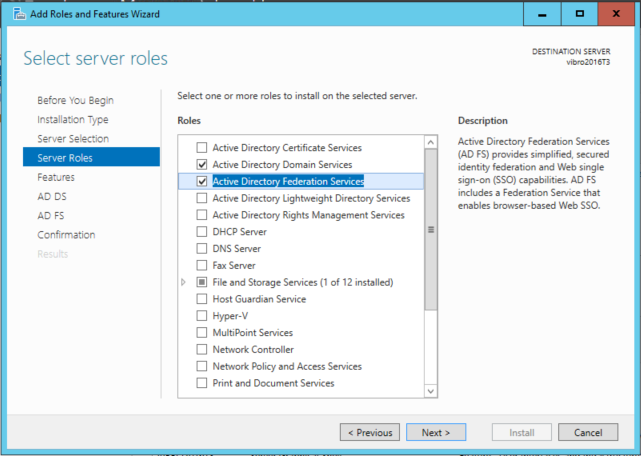Viewport: 641px width, 456px height.
Task: Check Active Directory Rights Management Services
Action: coord(202,215)
